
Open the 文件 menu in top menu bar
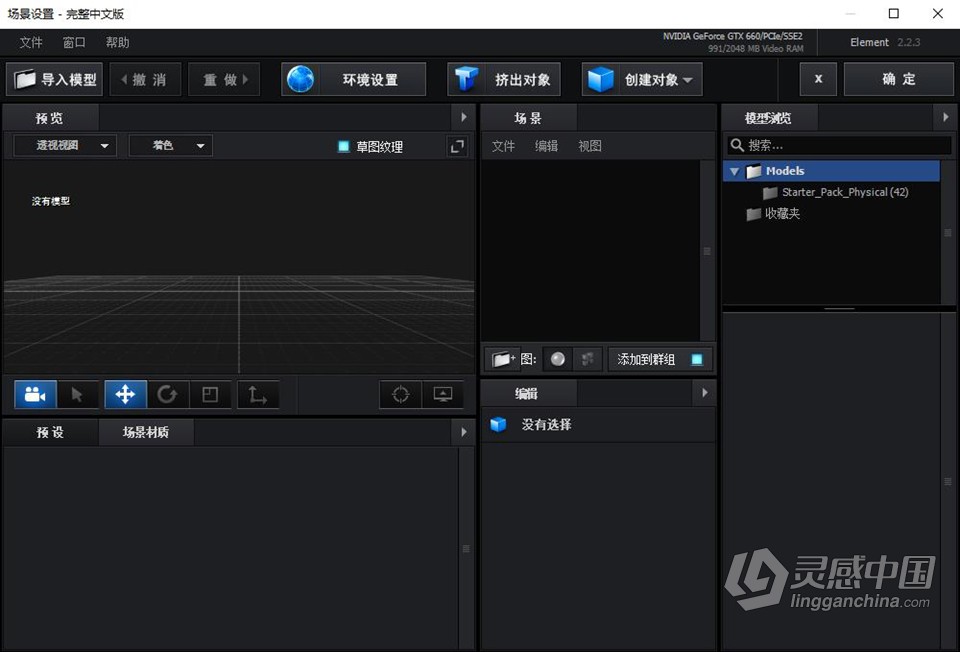click(x=31, y=42)
